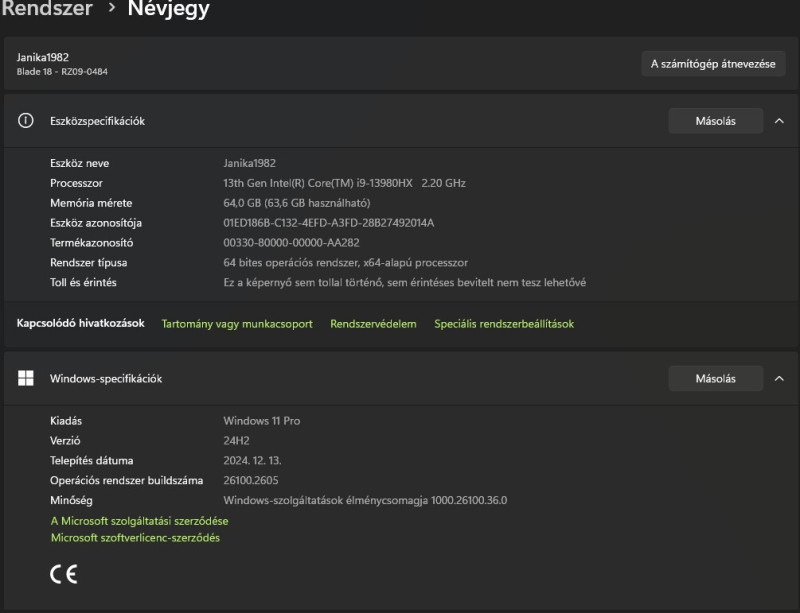The height and width of the screenshot is (613, 800).
Task: Collapse the Eszközspecifikációk section chevron
Action: pyautogui.click(x=779, y=121)
